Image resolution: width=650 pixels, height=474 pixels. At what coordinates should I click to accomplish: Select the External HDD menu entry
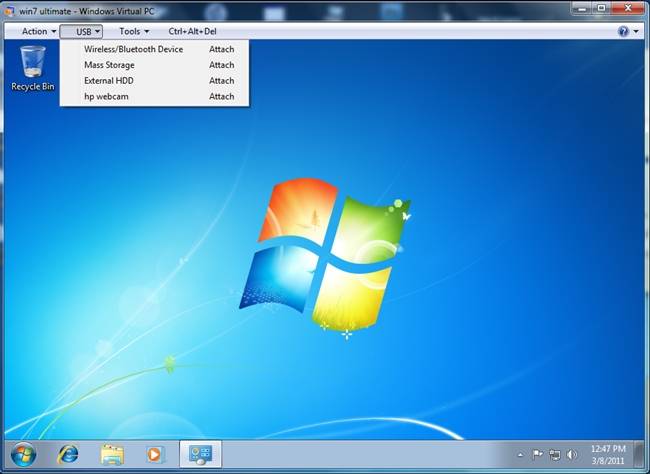tap(109, 81)
